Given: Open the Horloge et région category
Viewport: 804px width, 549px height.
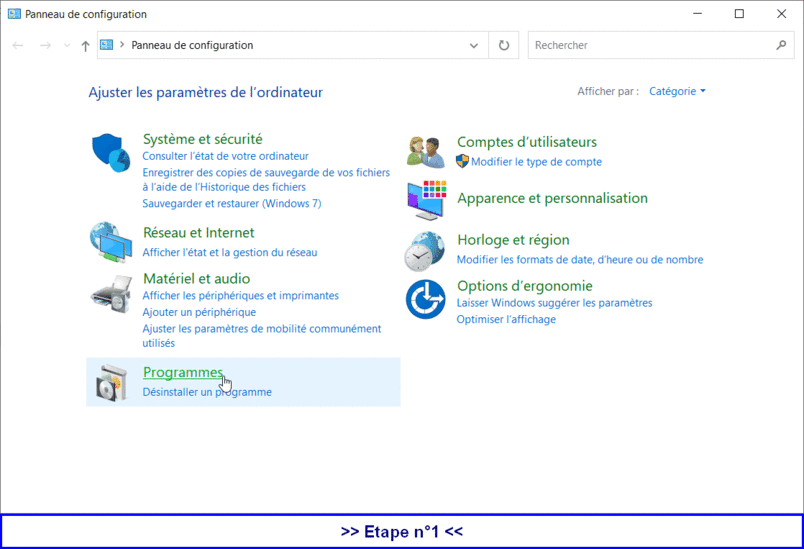Looking at the screenshot, I should (x=513, y=240).
